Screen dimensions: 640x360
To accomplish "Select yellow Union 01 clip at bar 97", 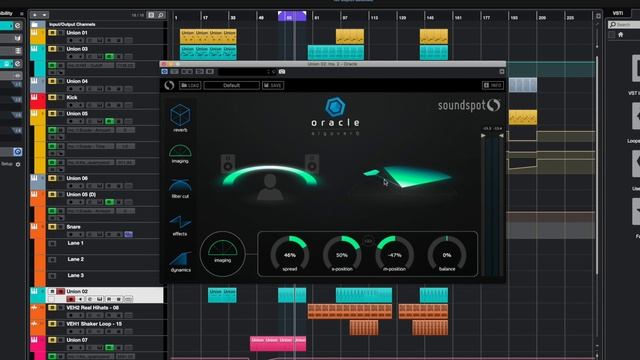I will click(x=350, y=36).
